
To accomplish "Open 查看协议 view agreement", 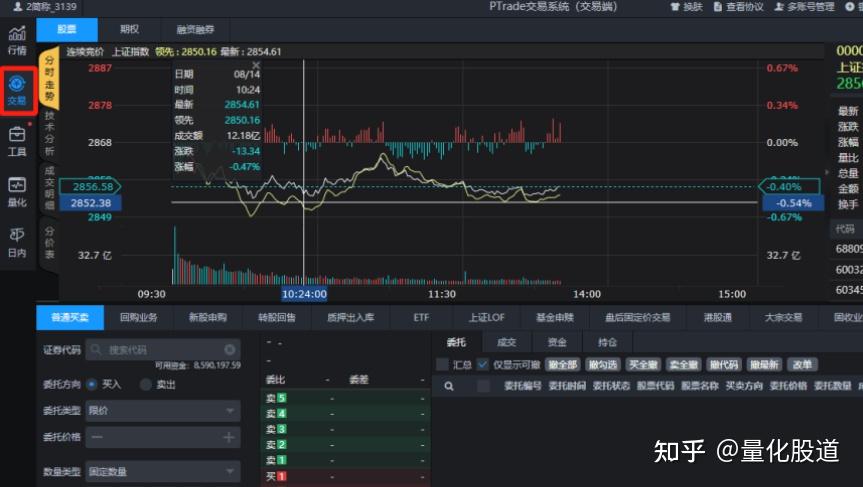I will [x=739, y=7].
